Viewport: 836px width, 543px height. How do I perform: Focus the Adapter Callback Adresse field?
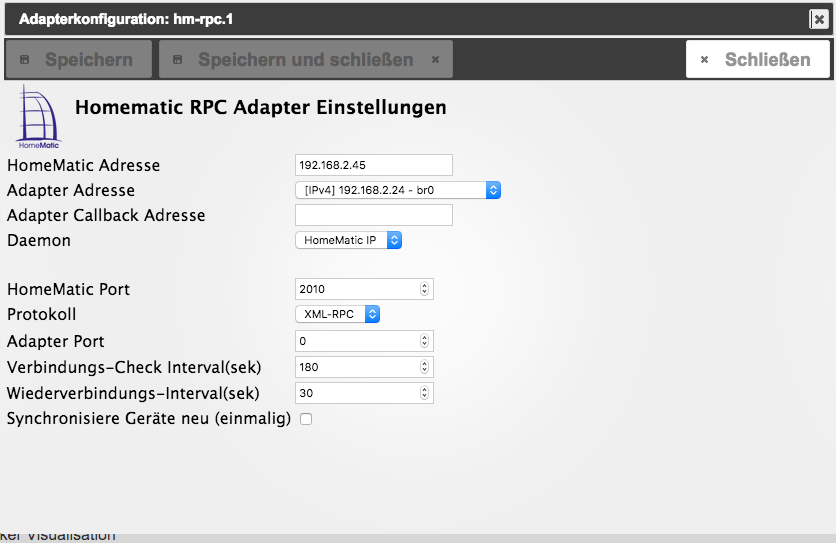pyautogui.click(x=374, y=215)
